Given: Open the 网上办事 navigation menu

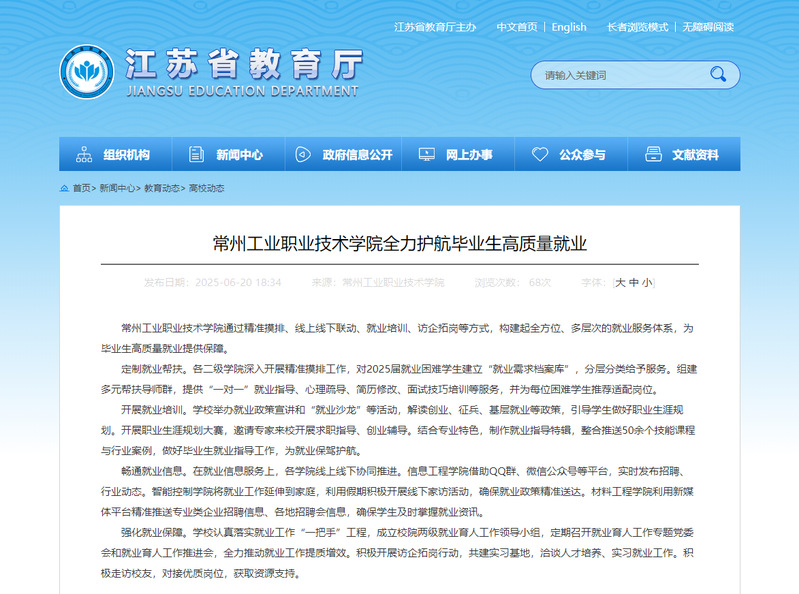Looking at the screenshot, I should click(468, 155).
